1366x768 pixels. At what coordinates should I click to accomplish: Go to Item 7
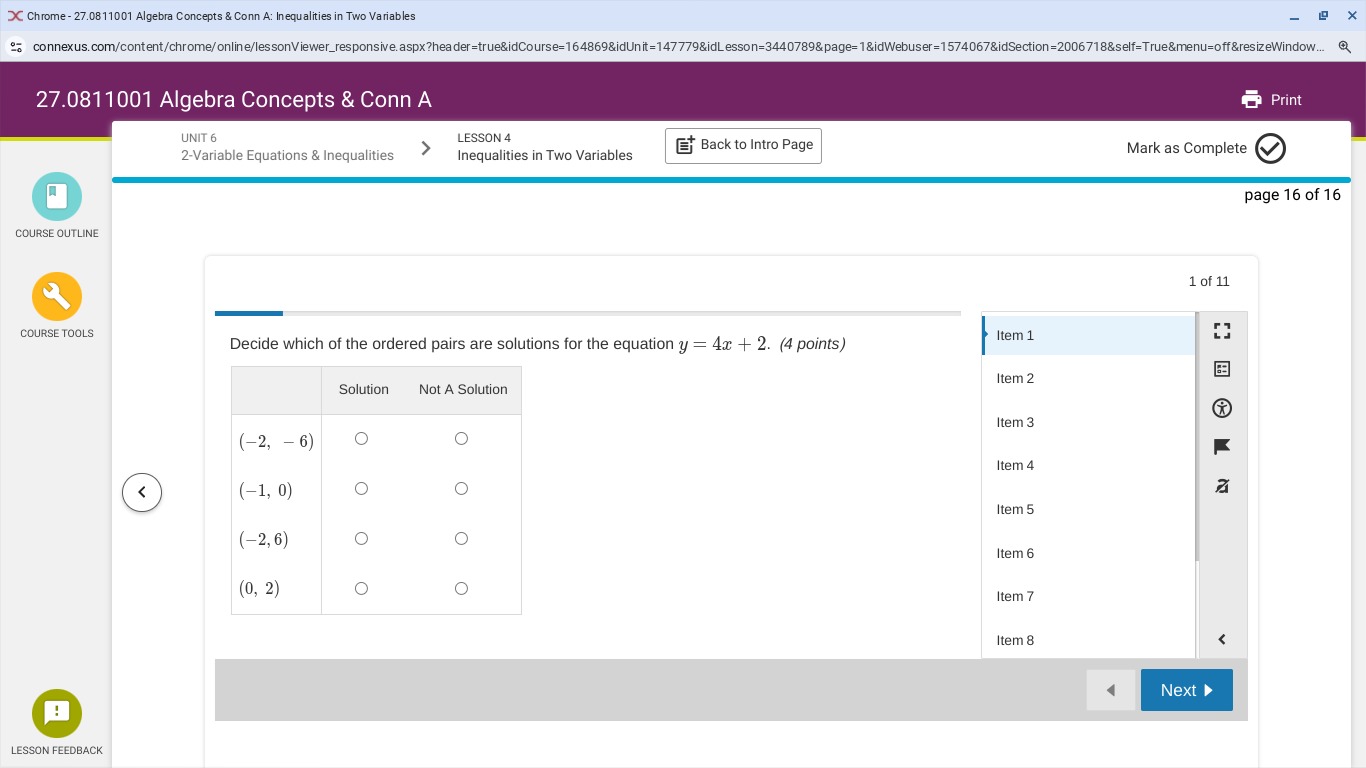pyautogui.click(x=1088, y=596)
